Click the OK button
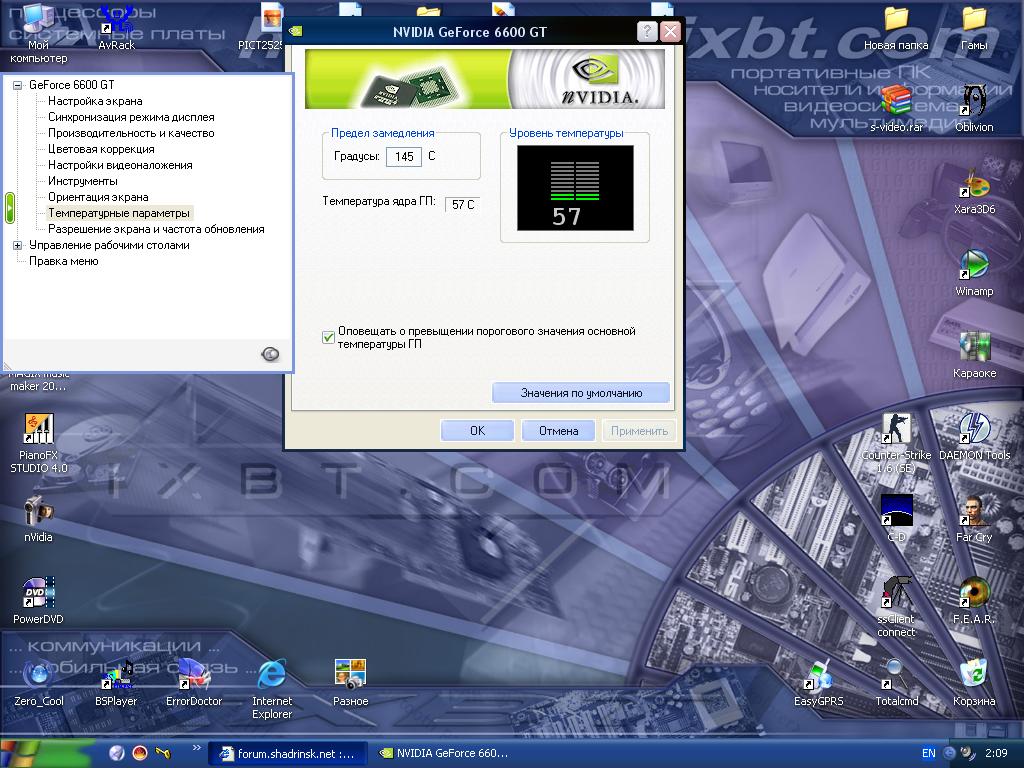Viewport: 1024px width, 768px height. pos(477,431)
